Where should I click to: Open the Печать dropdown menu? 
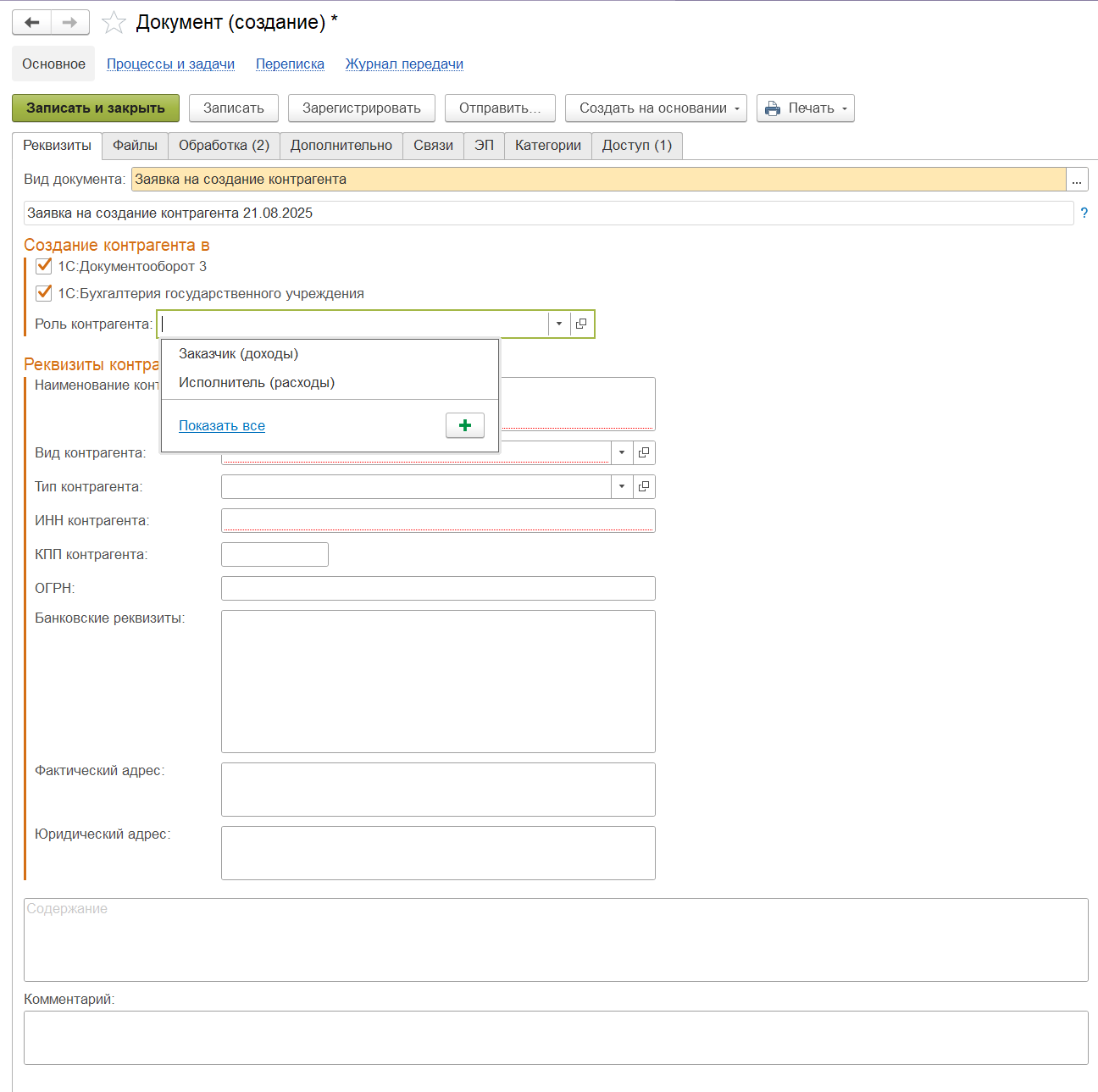(805, 108)
